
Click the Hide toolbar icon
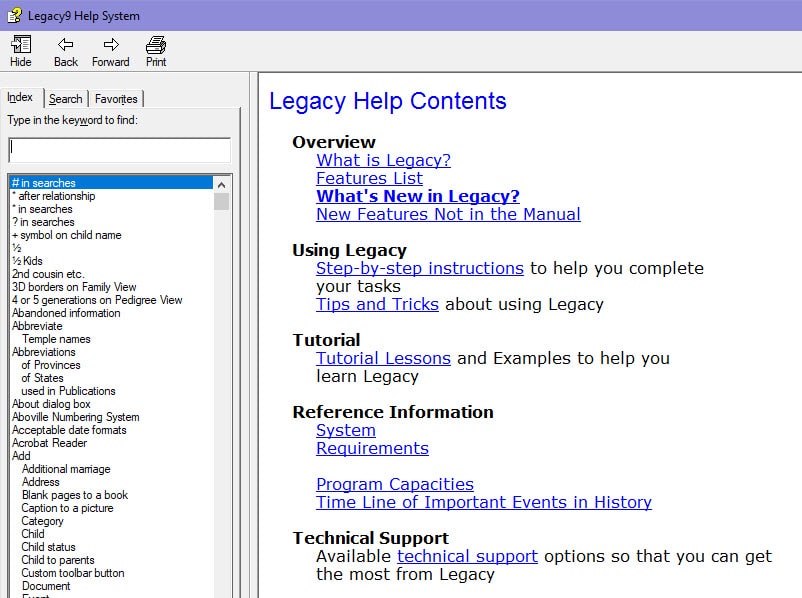tap(20, 45)
